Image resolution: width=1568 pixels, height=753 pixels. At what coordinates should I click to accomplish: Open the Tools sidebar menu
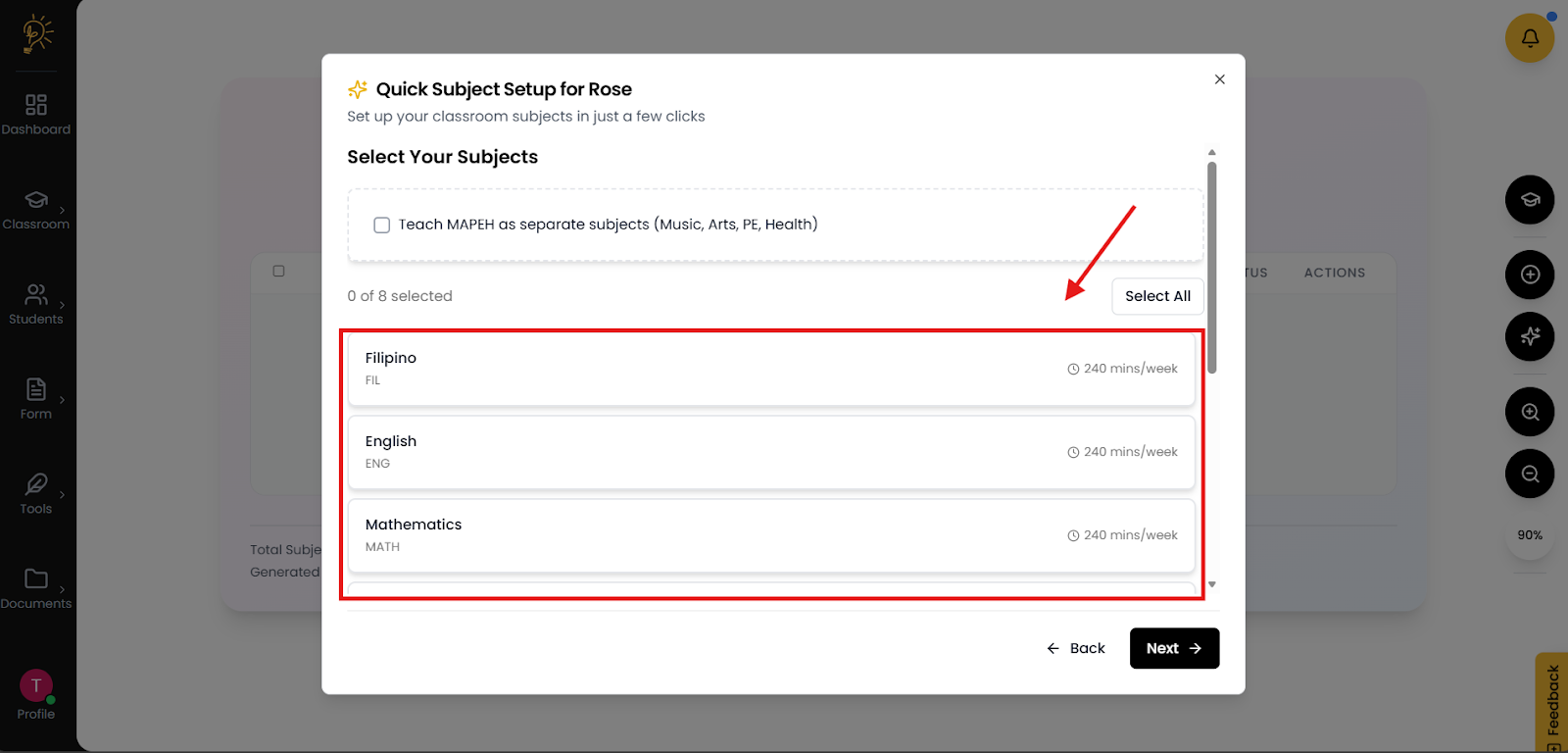click(36, 494)
